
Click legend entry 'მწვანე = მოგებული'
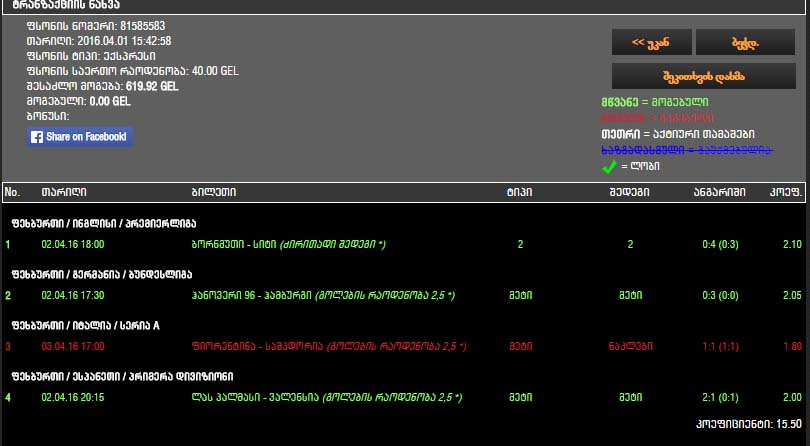pos(655,102)
